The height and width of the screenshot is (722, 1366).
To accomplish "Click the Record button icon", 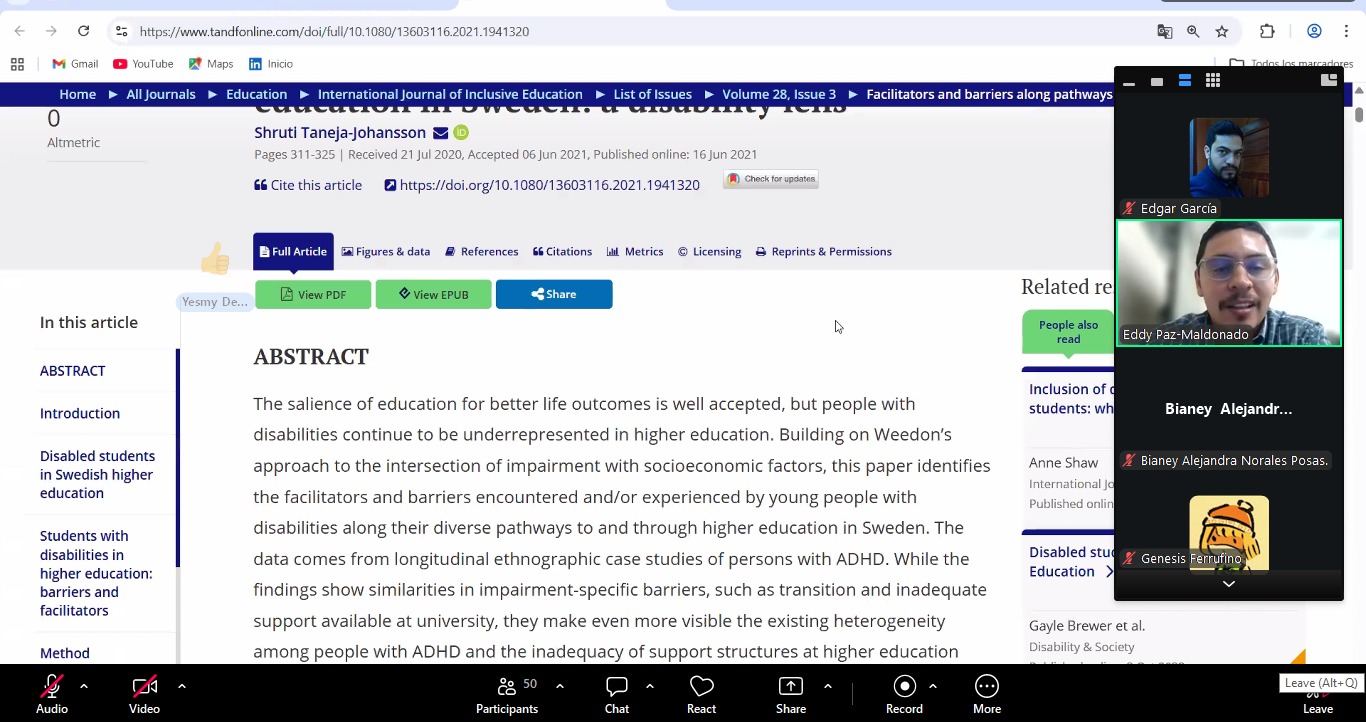I will pyautogui.click(x=904, y=687).
